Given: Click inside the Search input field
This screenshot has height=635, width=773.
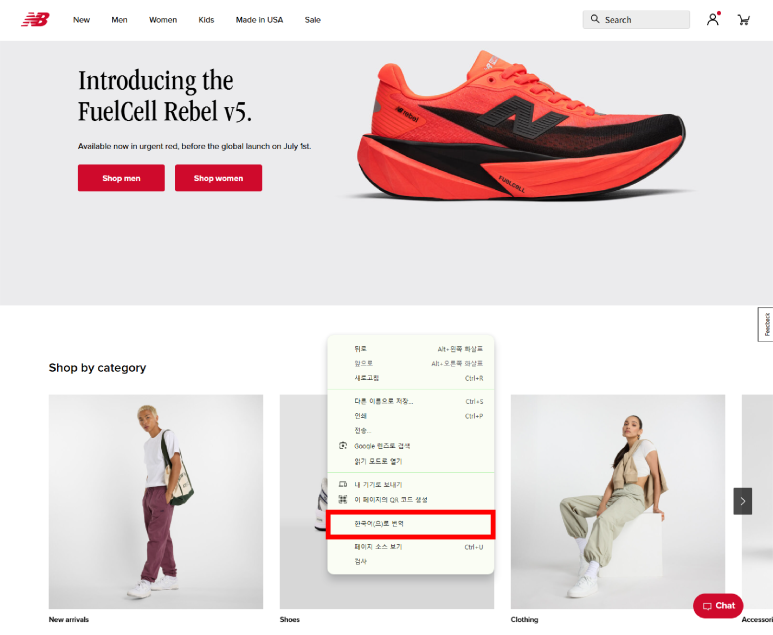Looking at the screenshot, I should click(636, 20).
